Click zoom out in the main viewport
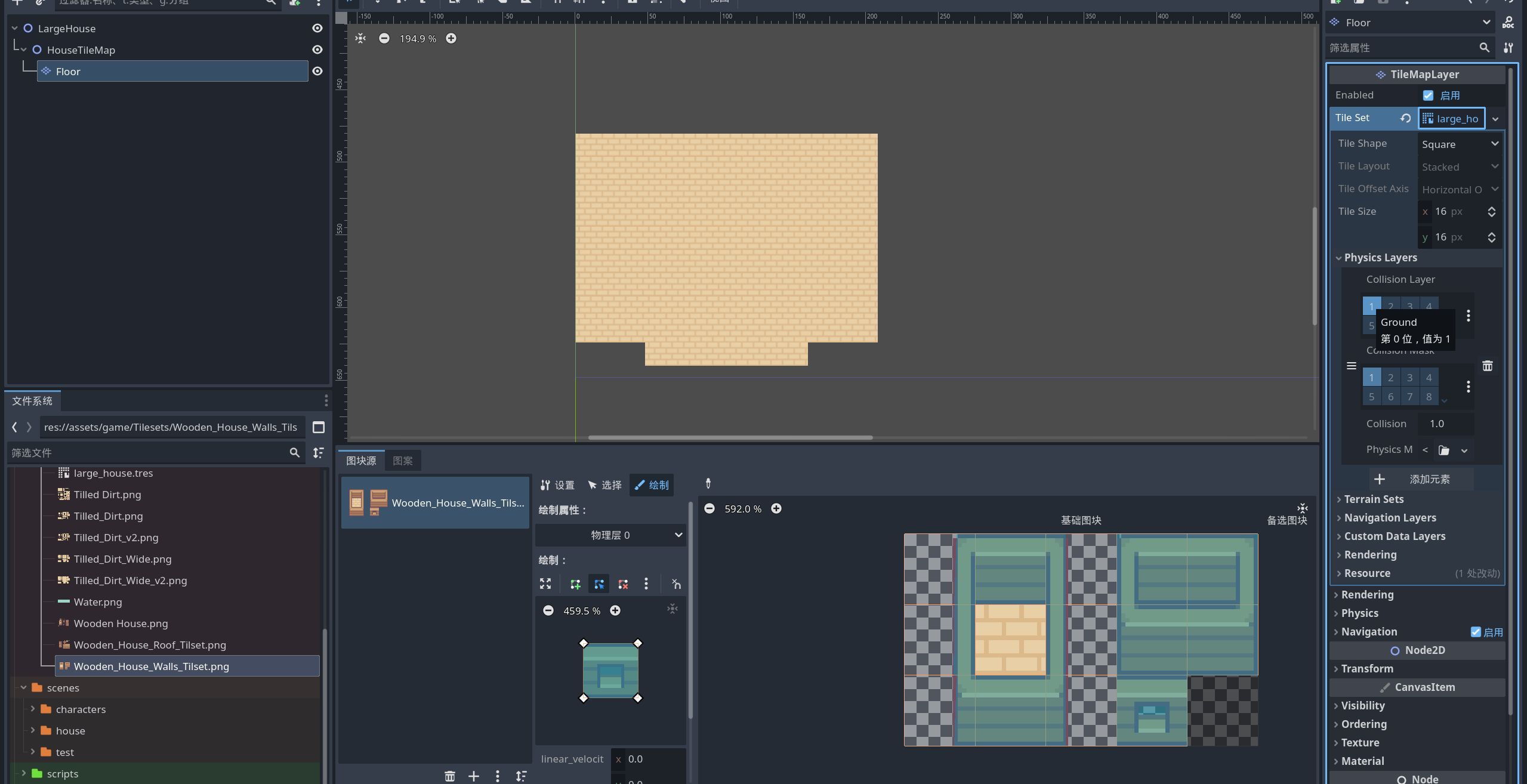This screenshot has width=1527, height=784. 384,38
